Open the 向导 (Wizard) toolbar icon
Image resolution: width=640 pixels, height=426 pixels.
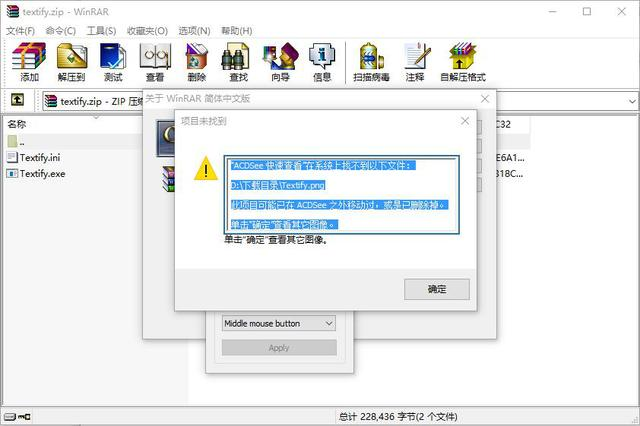280,62
